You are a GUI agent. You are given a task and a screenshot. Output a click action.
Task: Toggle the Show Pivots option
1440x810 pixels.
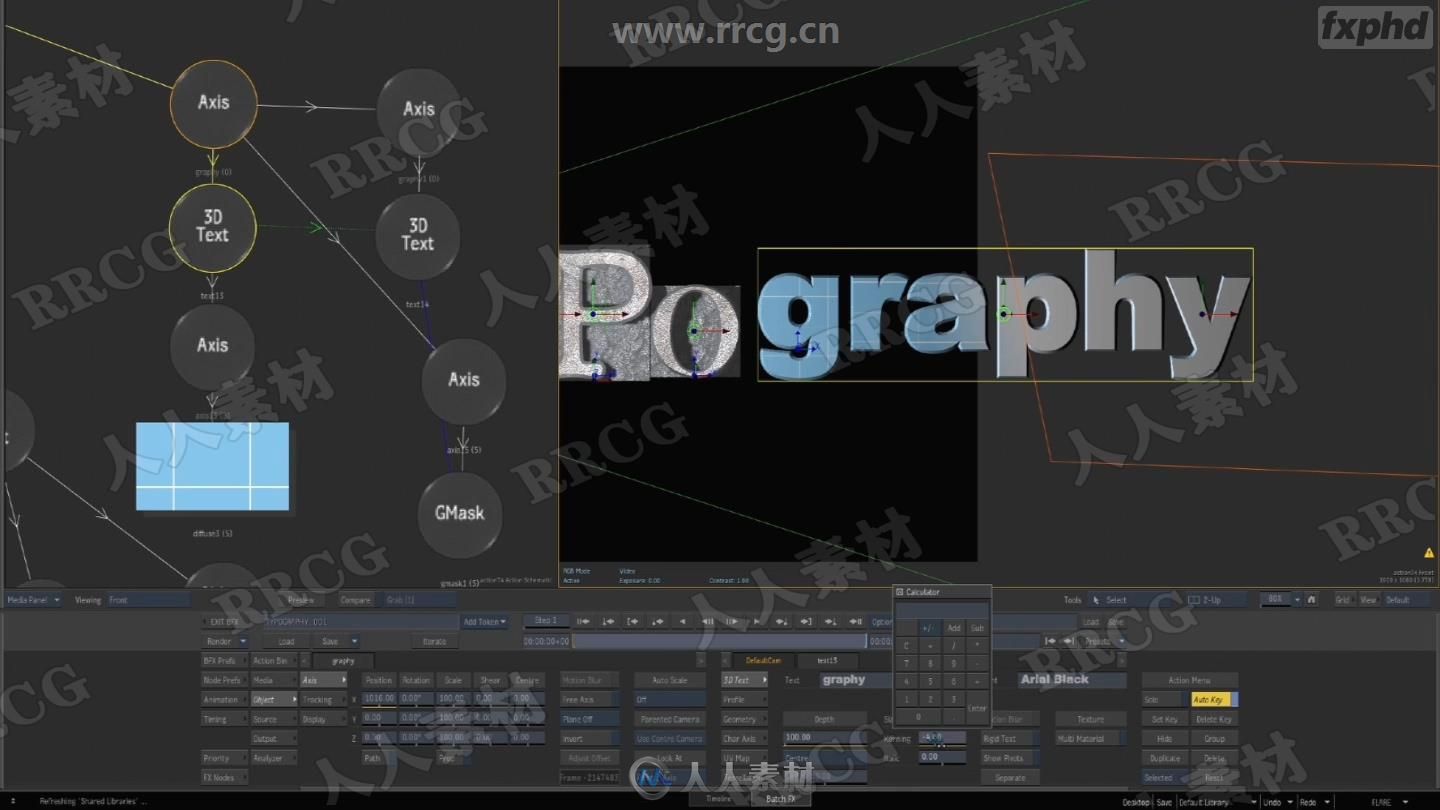pyautogui.click(x=1010, y=758)
